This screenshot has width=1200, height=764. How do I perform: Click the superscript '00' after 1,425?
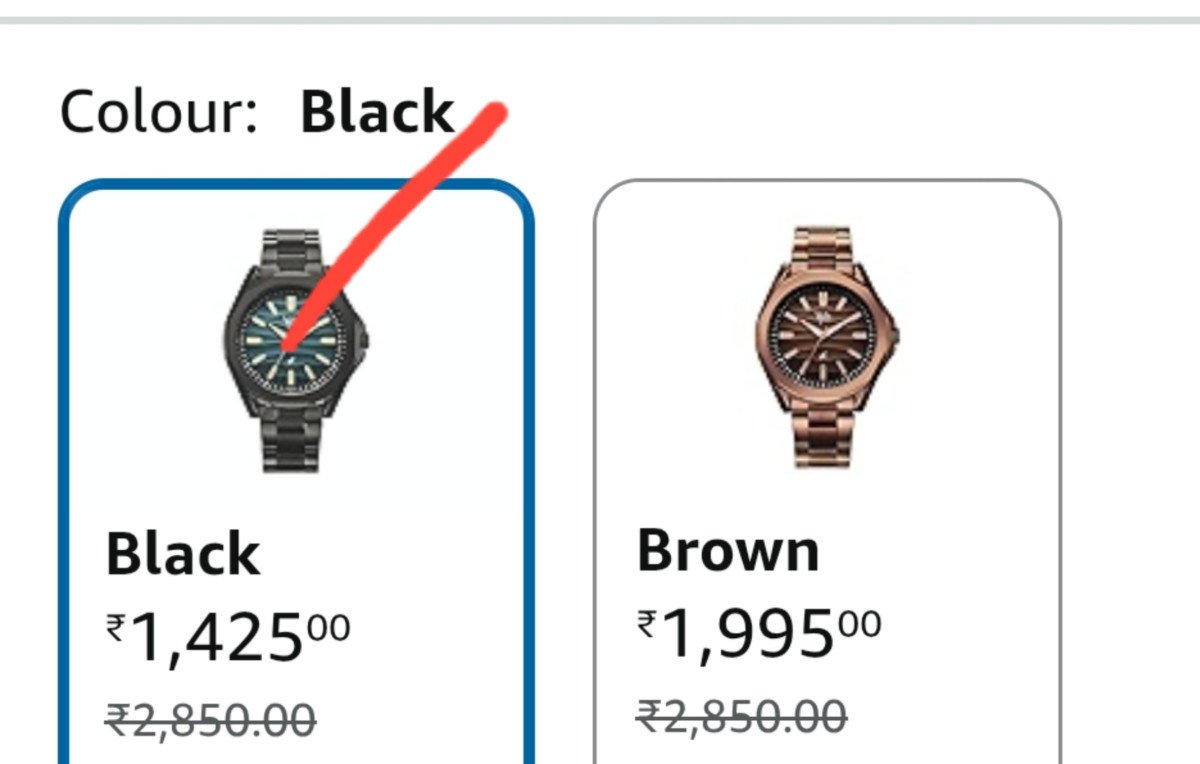330,618
